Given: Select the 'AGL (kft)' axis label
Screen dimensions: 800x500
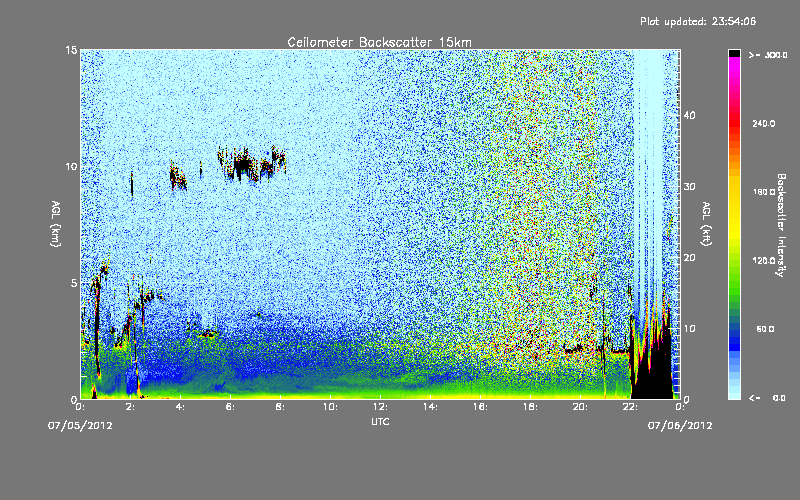Looking at the screenshot, I should pos(706,224).
